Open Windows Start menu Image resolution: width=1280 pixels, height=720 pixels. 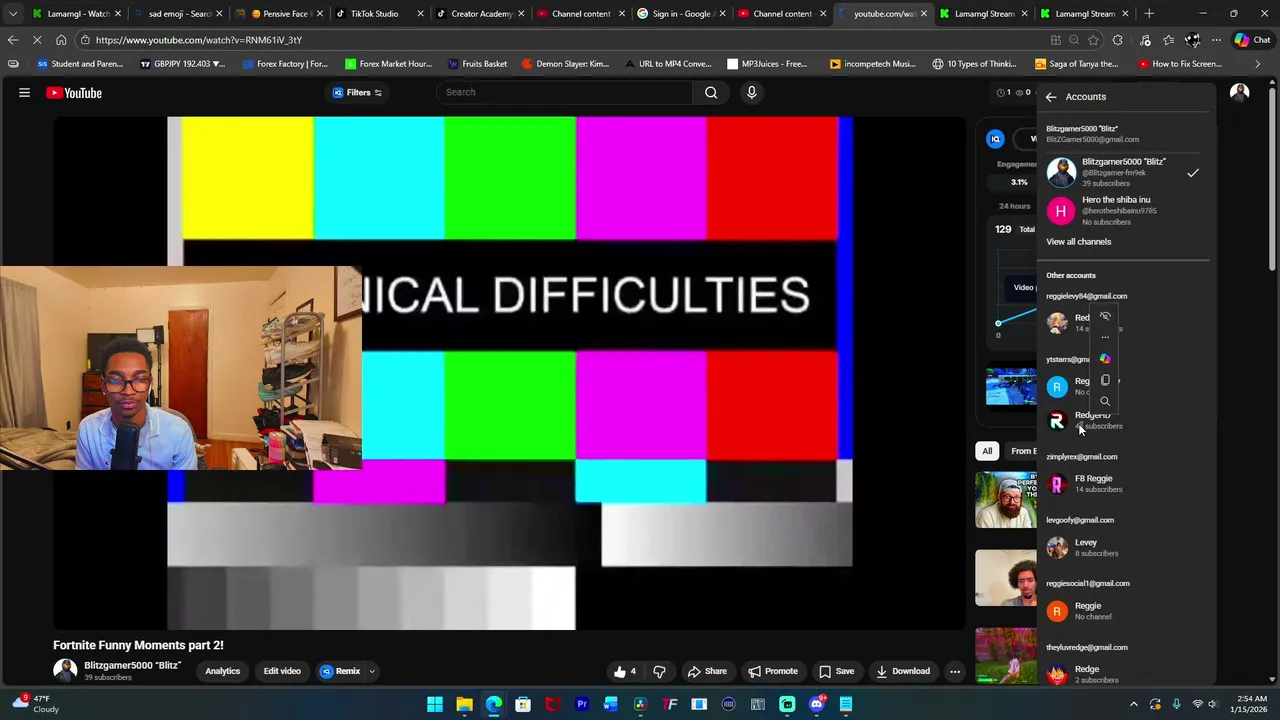click(435, 704)
